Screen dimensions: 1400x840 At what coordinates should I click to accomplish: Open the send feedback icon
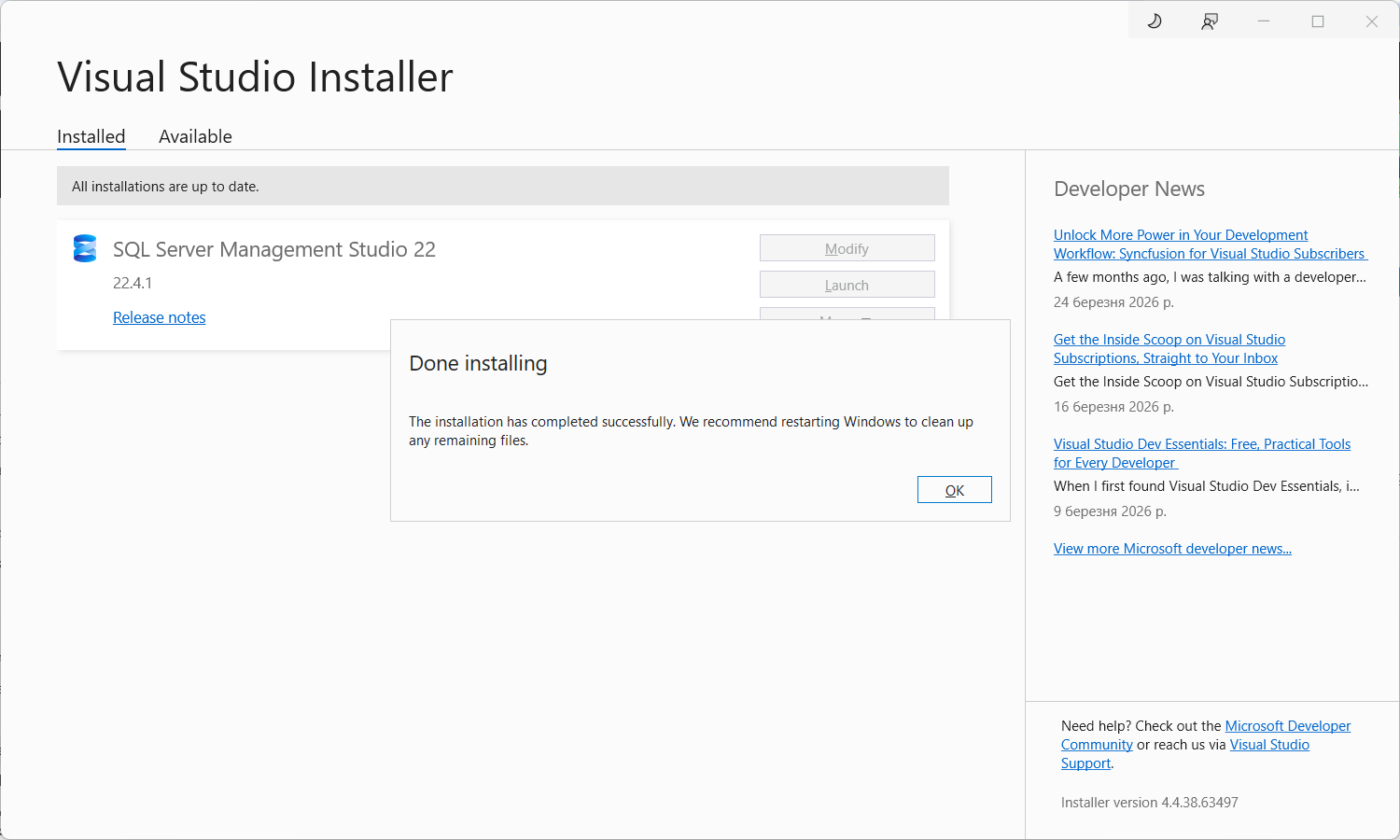click(x=1210, y=21)
